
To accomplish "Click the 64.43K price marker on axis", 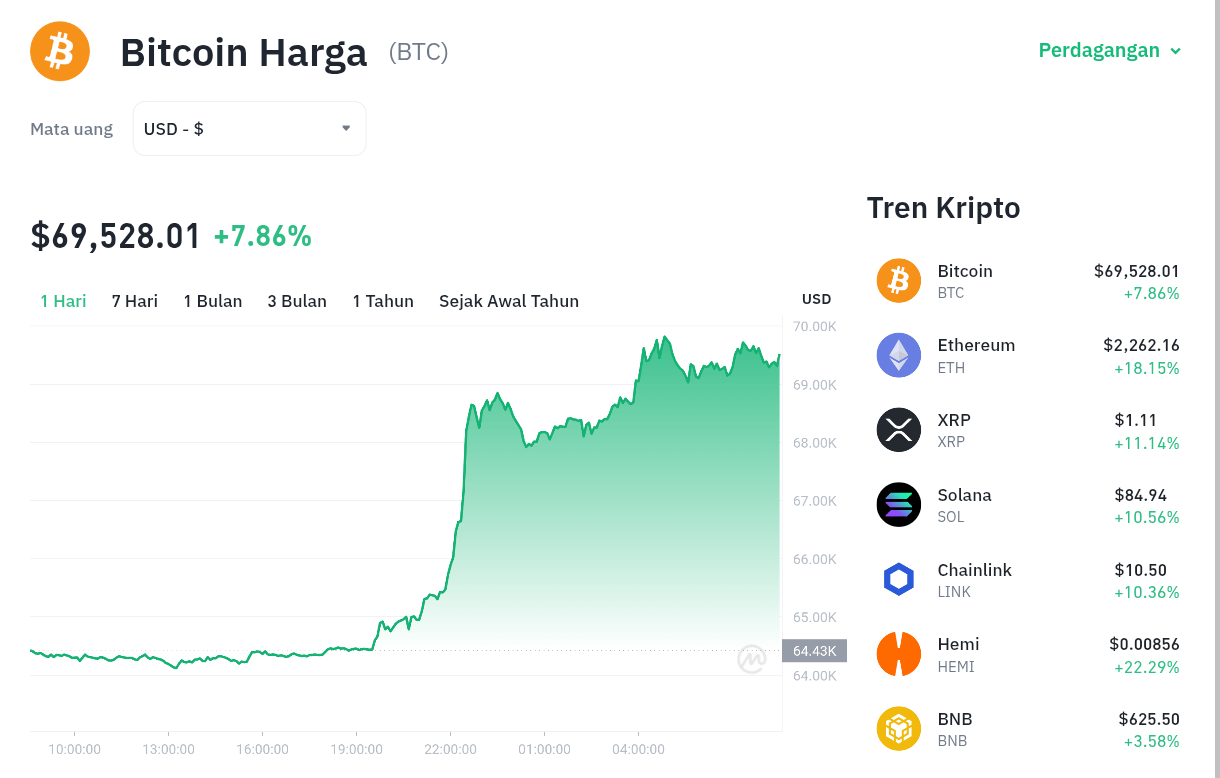I will pos(814,651).
